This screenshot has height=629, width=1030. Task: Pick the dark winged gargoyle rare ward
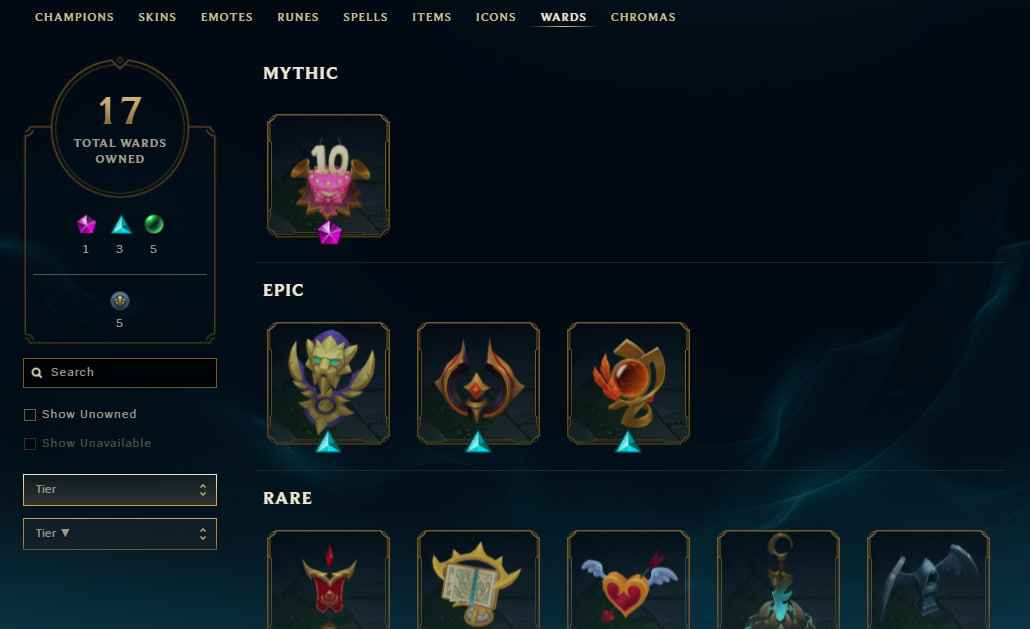pyautogui.click(x=928, y=580)
